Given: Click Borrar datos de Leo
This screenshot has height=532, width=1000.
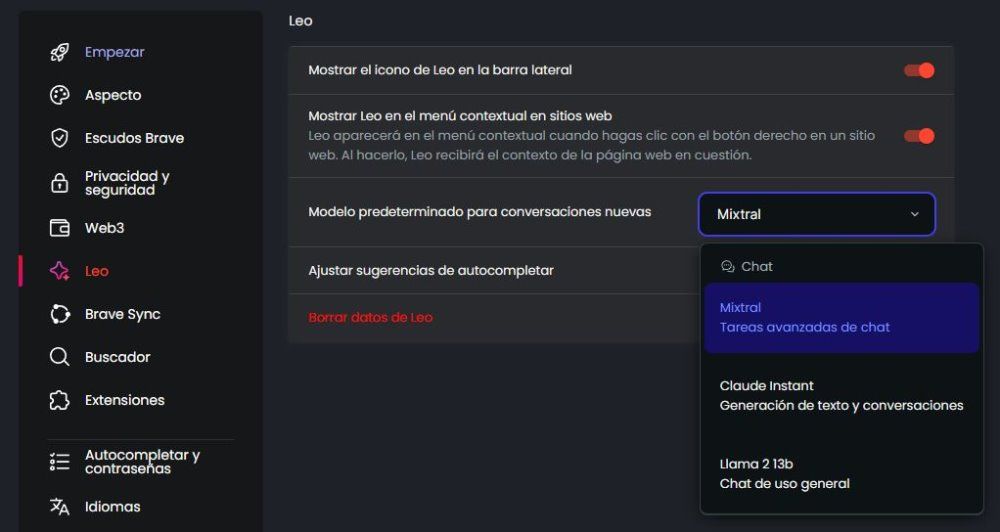Looking at the screenshot, I should click(370, 317).
